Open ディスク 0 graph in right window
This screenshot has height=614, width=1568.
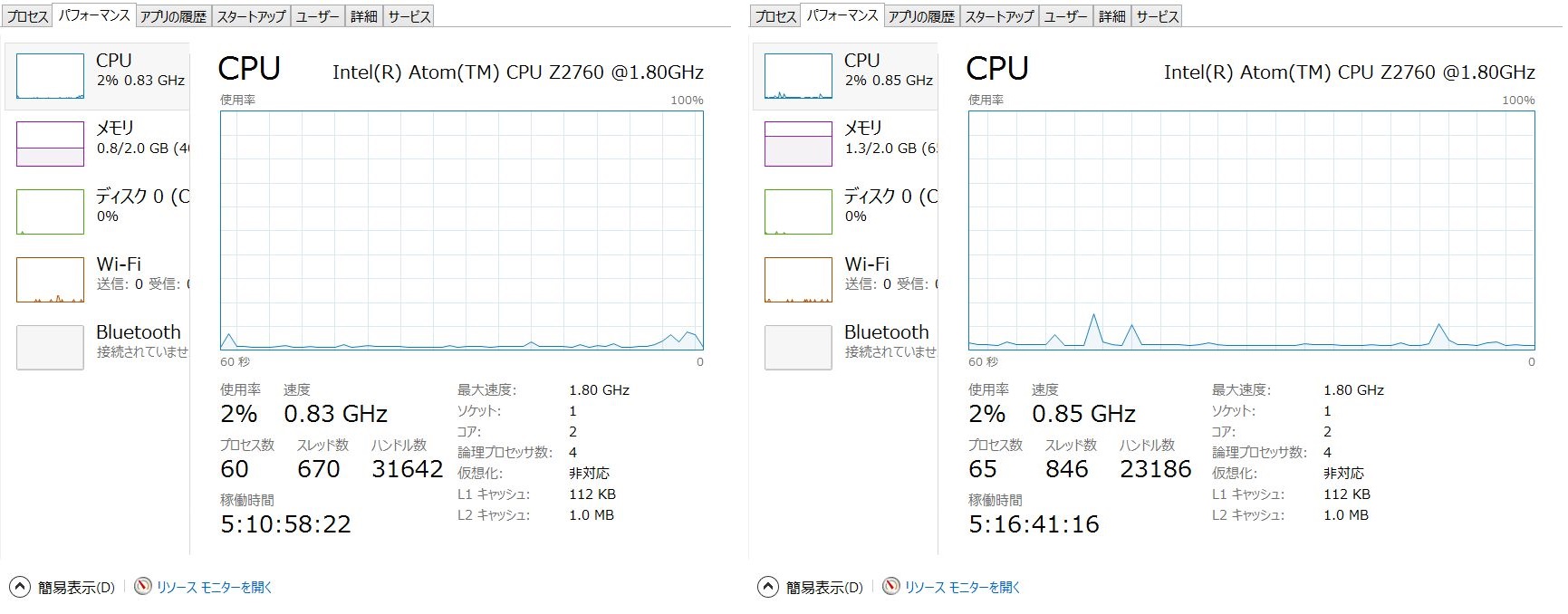click(x=798, y=212)
